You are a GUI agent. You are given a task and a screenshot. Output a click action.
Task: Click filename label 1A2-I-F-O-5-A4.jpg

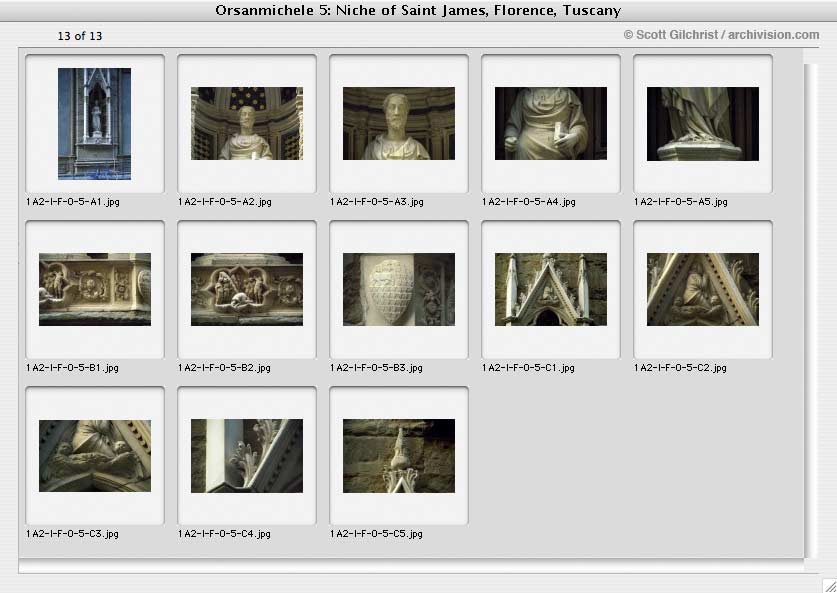click(529, 202)
